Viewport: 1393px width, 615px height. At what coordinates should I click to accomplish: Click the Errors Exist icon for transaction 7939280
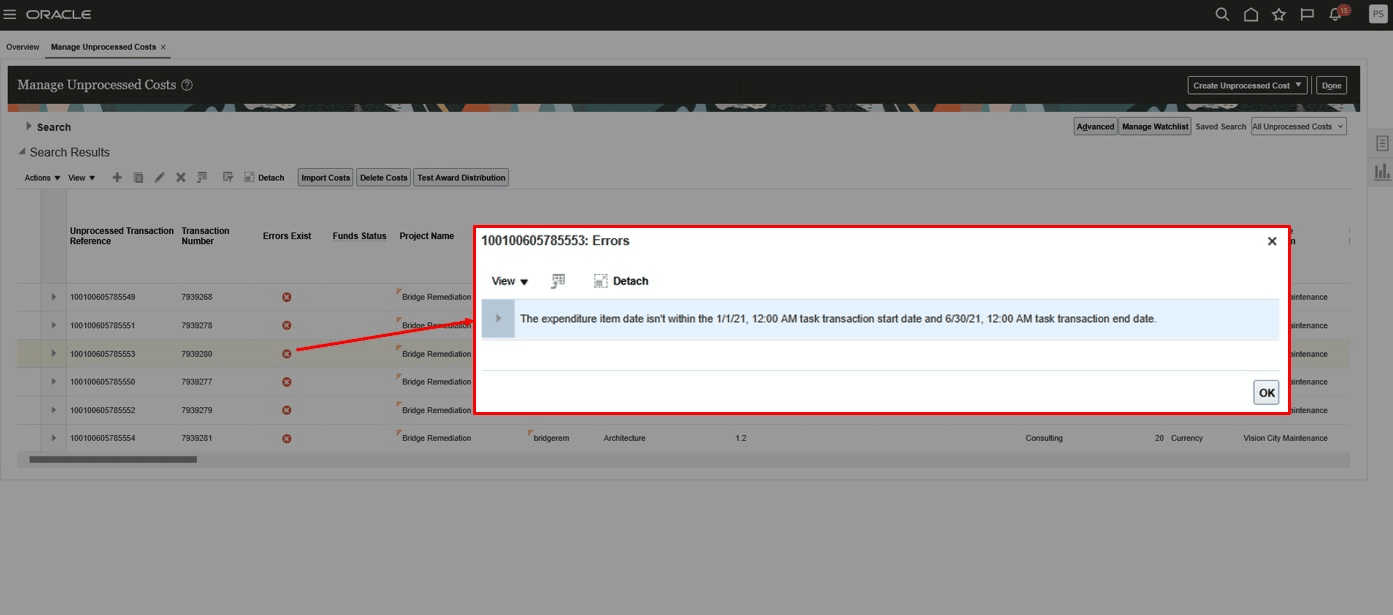coord(287,353)
